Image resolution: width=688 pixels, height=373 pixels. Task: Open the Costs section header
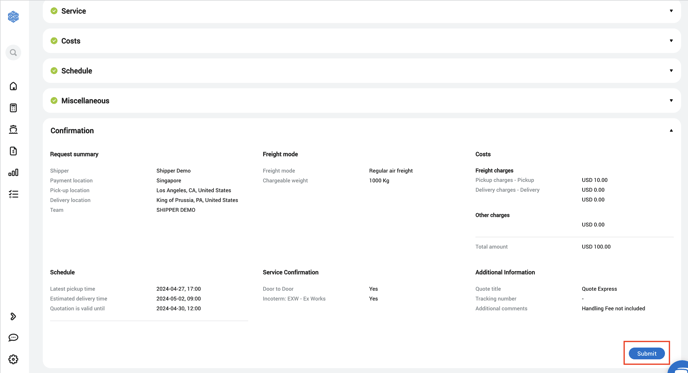pyautogui.click(x=362, y=41)
